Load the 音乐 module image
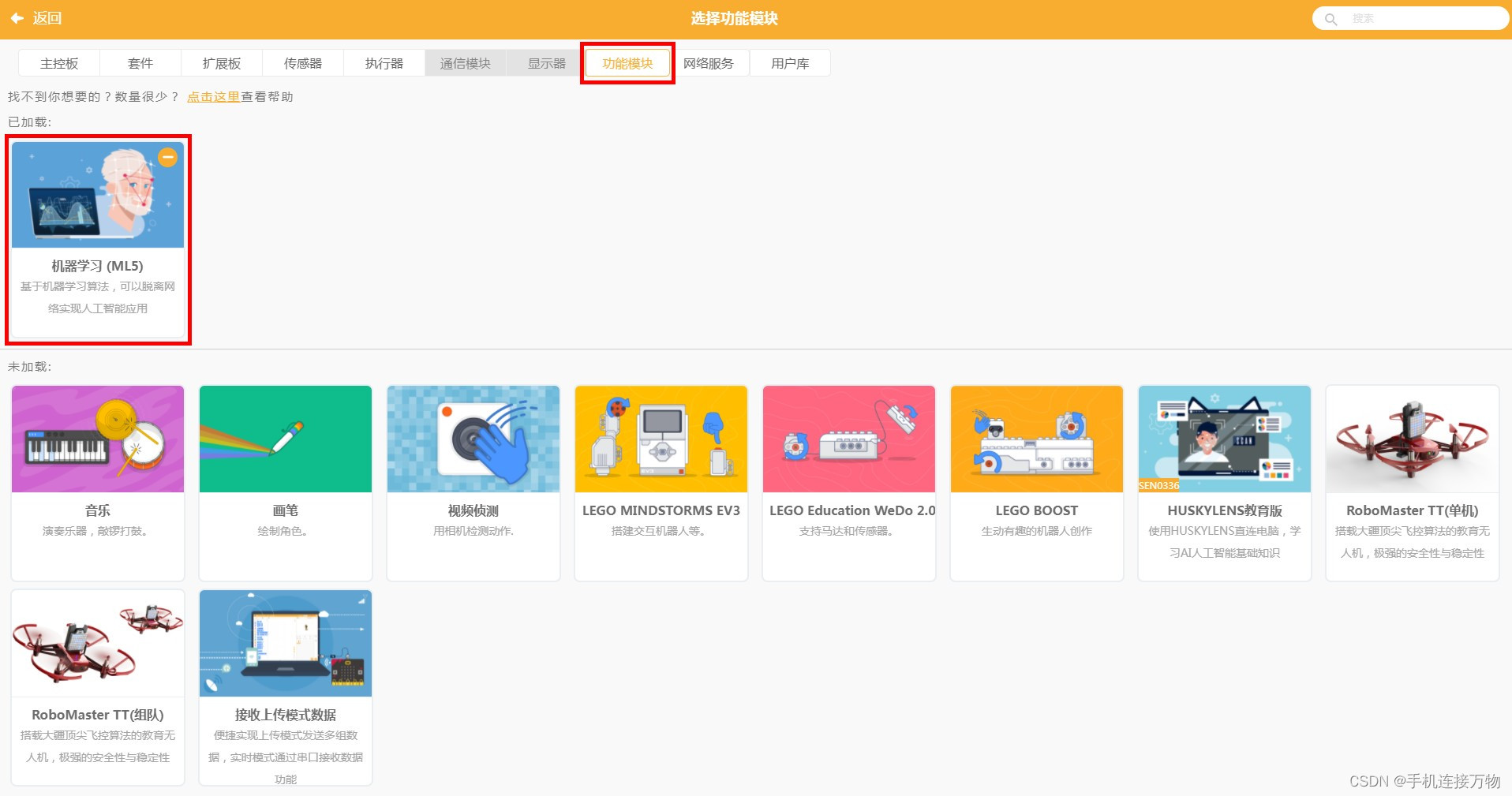This screenshot has height=796, width=1512. pyautogui.click(x=98, y=439)
